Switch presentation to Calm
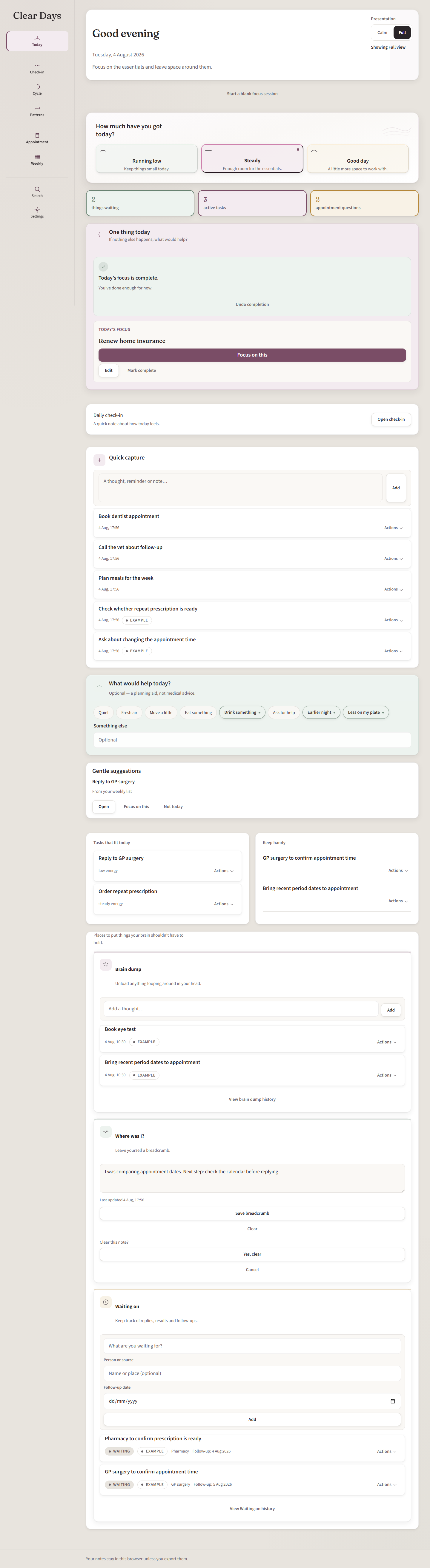Image resolution: width=430 pixels, height=1568 pixels. (x=383, y=33)
